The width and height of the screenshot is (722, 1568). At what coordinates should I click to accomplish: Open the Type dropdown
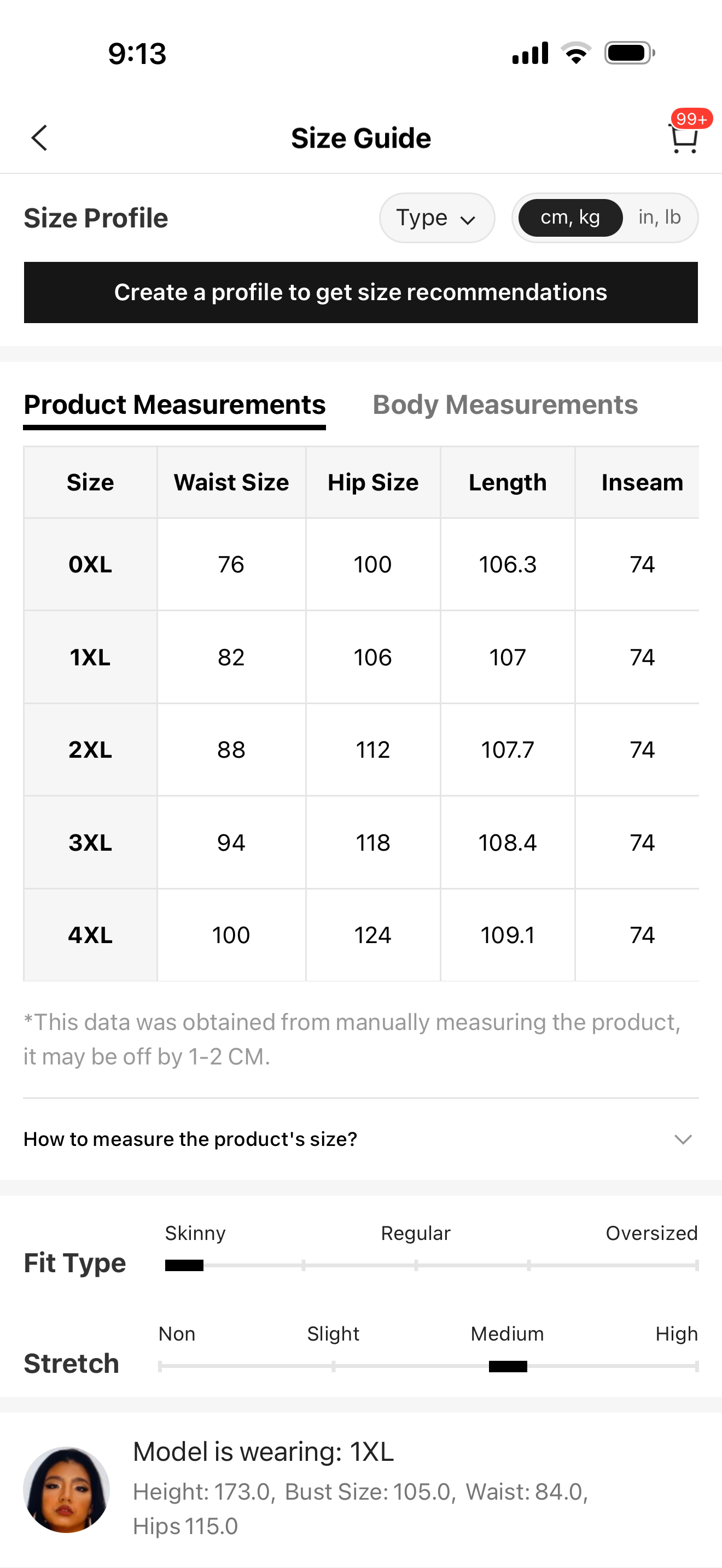pos(436,218)
